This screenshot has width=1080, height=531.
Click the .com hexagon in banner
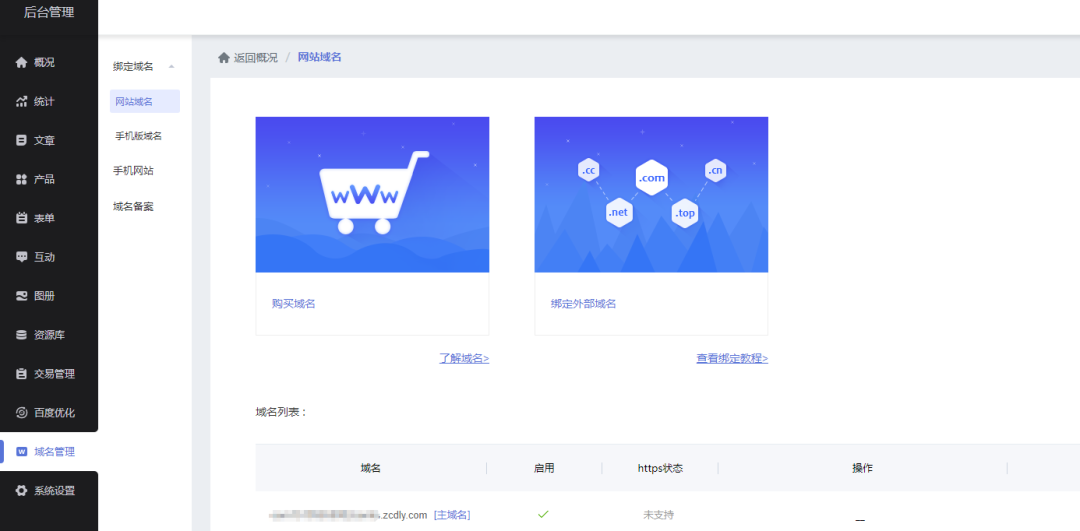point(652,178)
